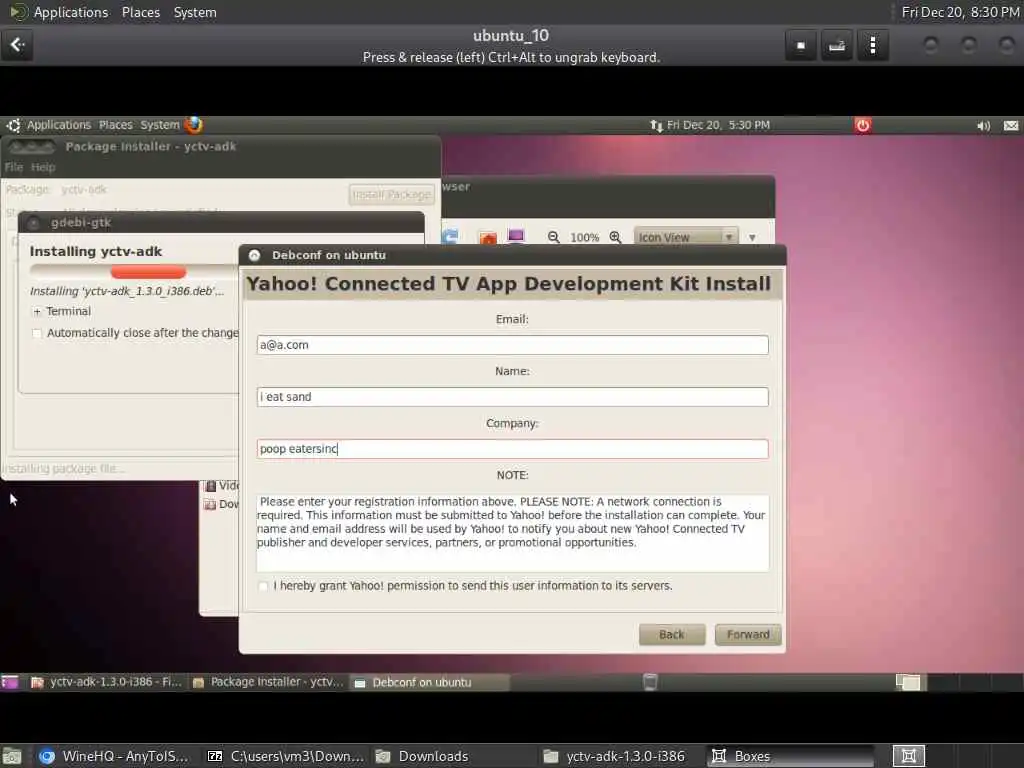Open the Boxes three-dot menu
Image resolution: width=1024 pixels, height=768 pixels.
point(872,45)
